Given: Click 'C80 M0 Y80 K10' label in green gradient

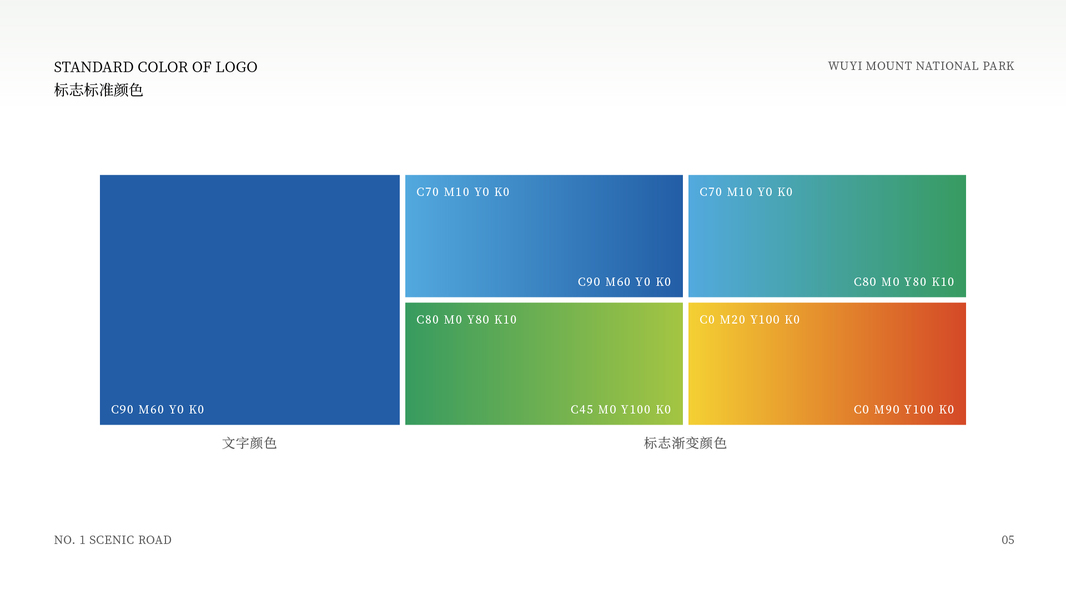Looking at the screenshot, I should tap(466, 320).
